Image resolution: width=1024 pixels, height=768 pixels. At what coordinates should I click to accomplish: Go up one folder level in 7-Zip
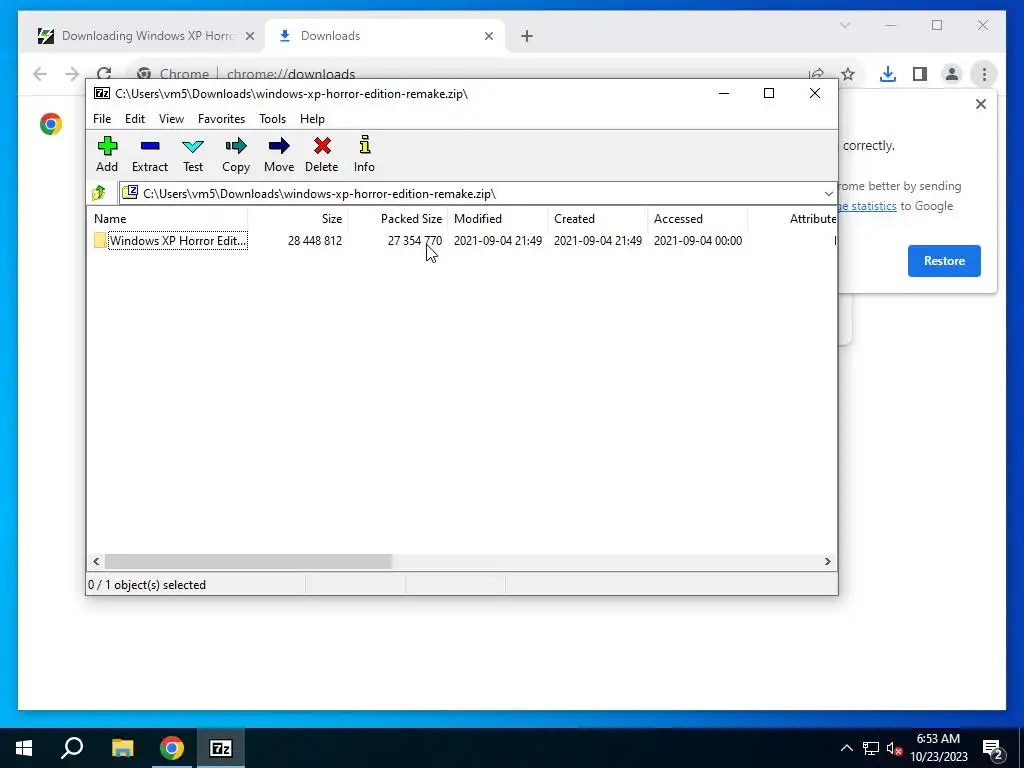[x=99, y=193]
